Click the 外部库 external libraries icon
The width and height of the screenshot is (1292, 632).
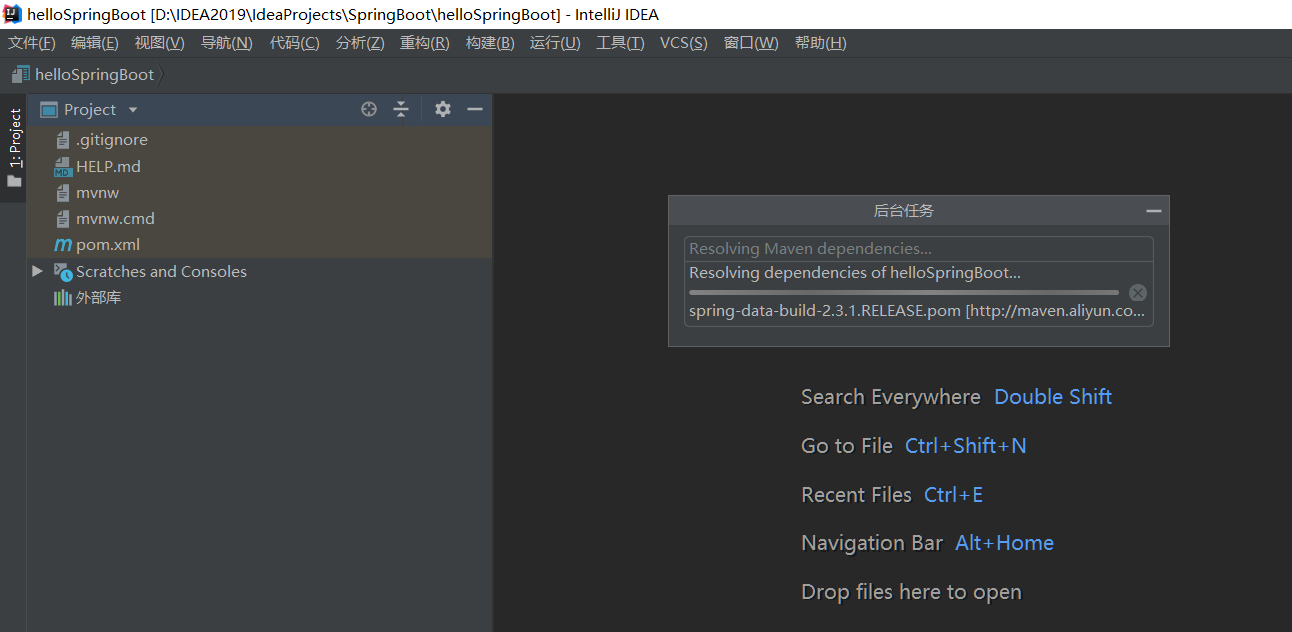click(63, 298)
